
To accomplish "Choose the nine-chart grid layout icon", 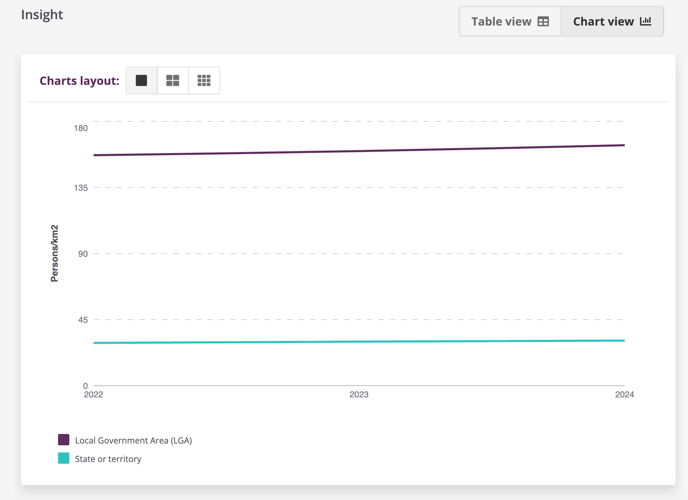I will [204, 81].
